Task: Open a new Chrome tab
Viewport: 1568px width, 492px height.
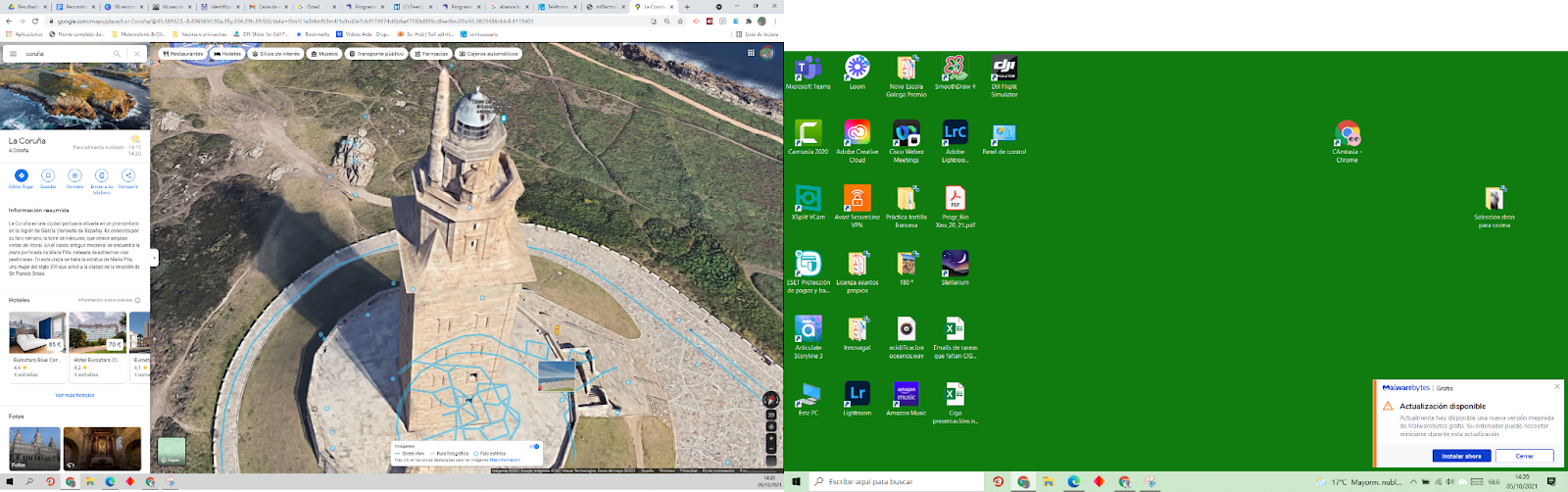Action: (687, 6)
